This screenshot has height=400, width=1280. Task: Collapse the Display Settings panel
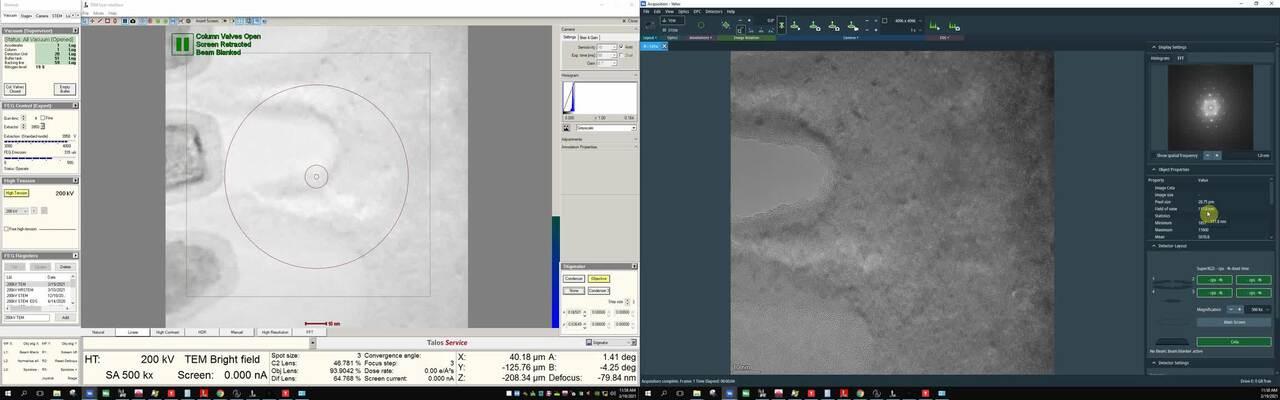pos(1152,47)
